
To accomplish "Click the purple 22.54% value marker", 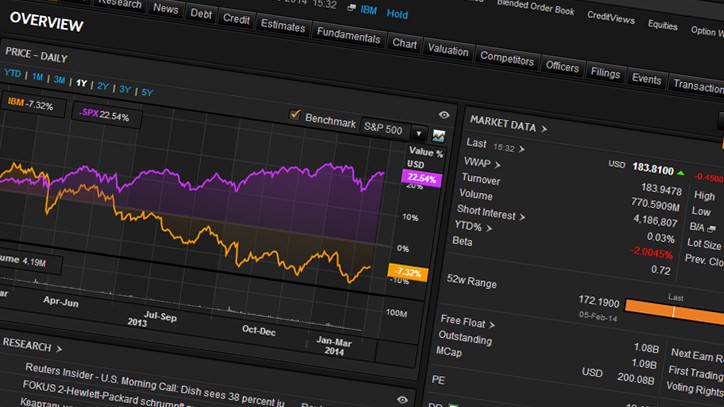I will (421, 179).
